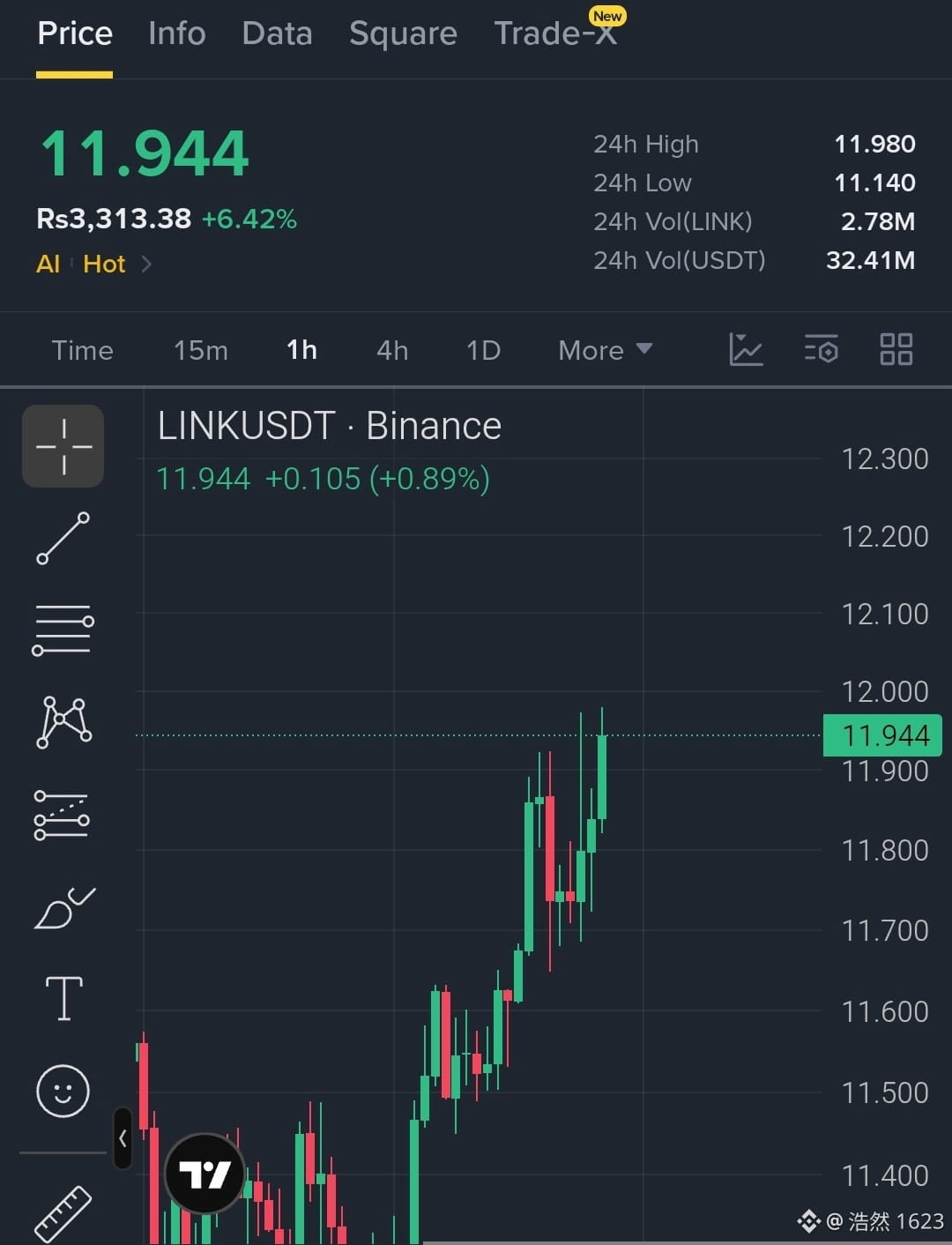Open the chart indicators icon
The height and width of the screenshot is (1245, 952).
click(x=746, y=349)
